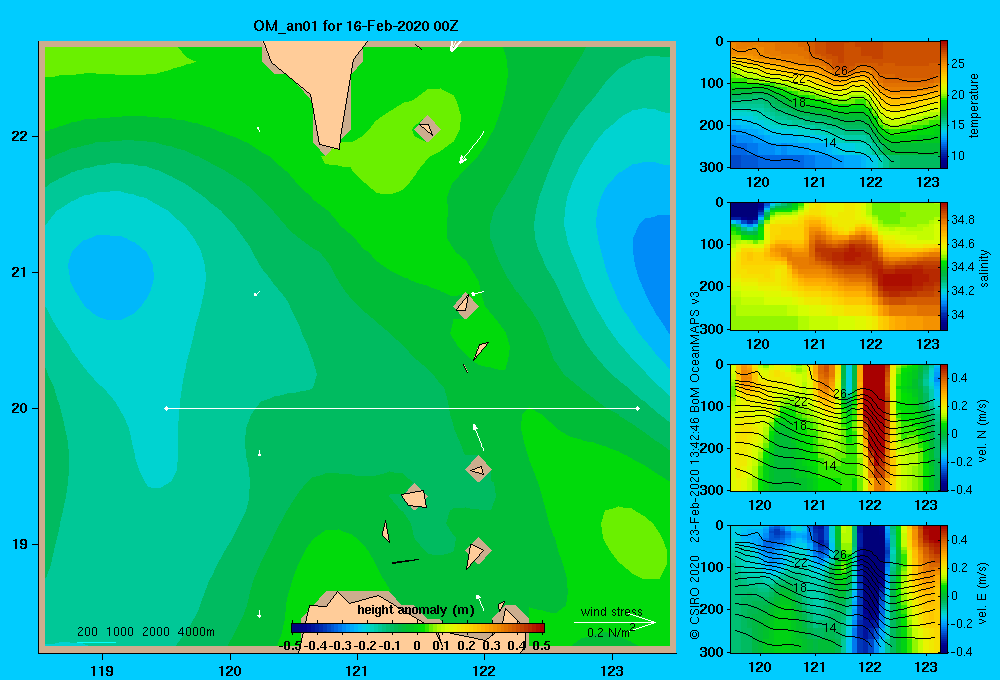This screenshot has width=1000, height=680.
Task: Click the title "OM_an01 for 16-Feb-2020 00Z"
Action: (355, 26)
